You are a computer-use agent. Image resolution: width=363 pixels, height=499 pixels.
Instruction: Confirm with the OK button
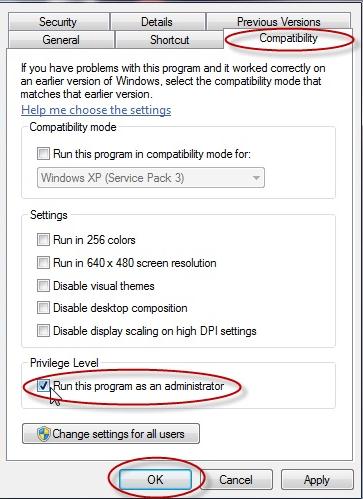[x=155, y=480]
